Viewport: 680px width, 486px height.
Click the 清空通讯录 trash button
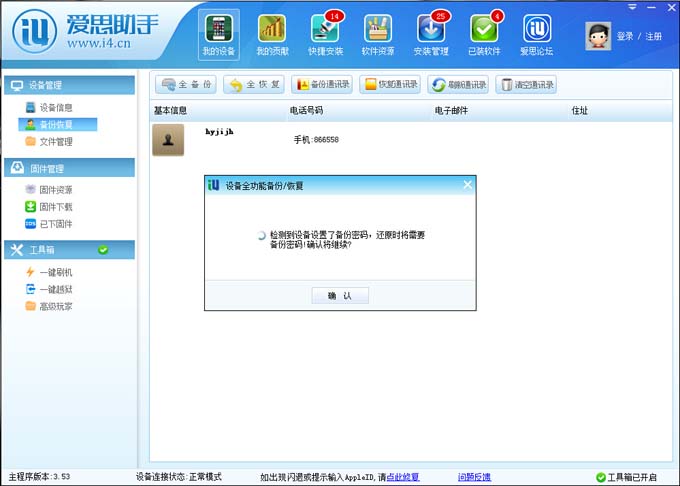526,84
